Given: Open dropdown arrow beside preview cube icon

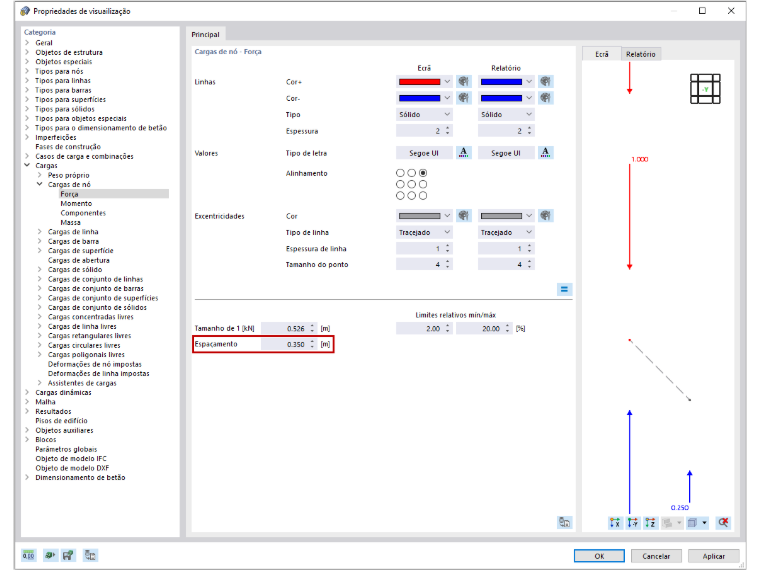Looking at the screenshot, I should coord(704,522).
